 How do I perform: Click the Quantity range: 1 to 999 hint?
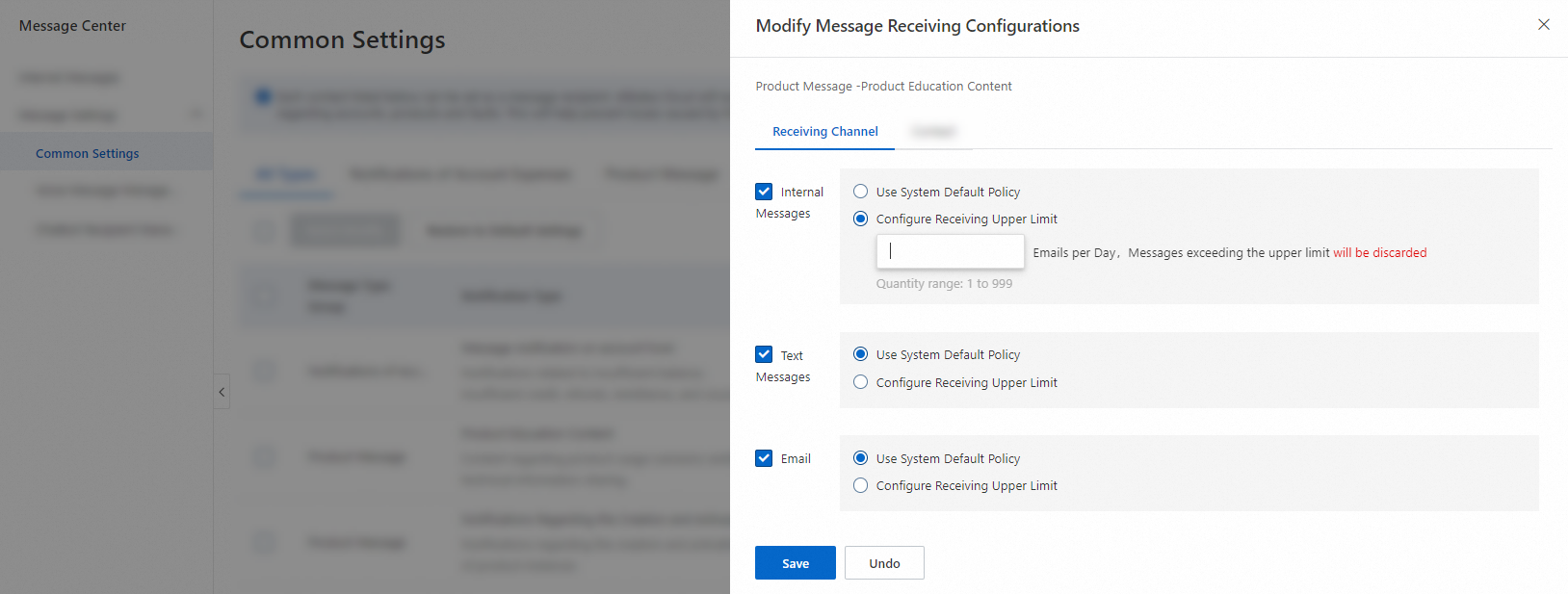(944, 284)
